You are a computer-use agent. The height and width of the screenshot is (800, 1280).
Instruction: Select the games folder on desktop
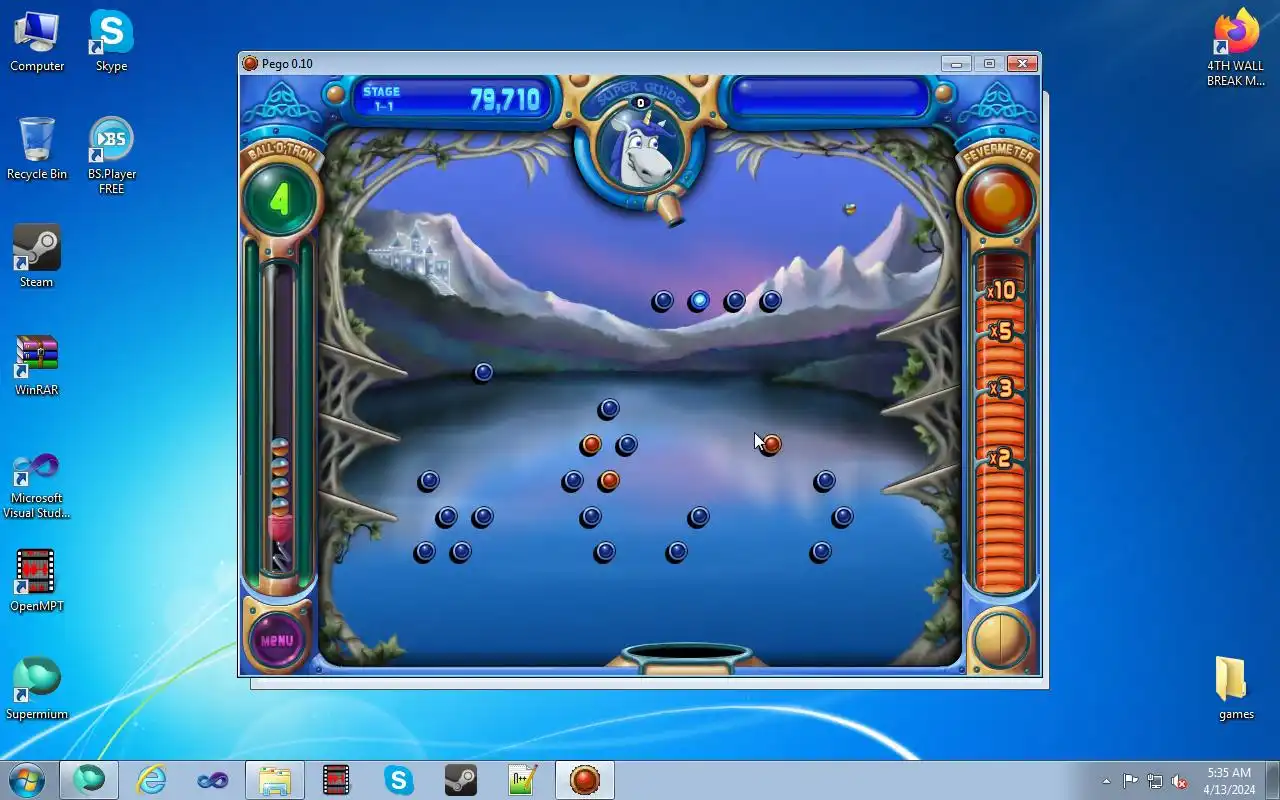tap(1236, 689)
